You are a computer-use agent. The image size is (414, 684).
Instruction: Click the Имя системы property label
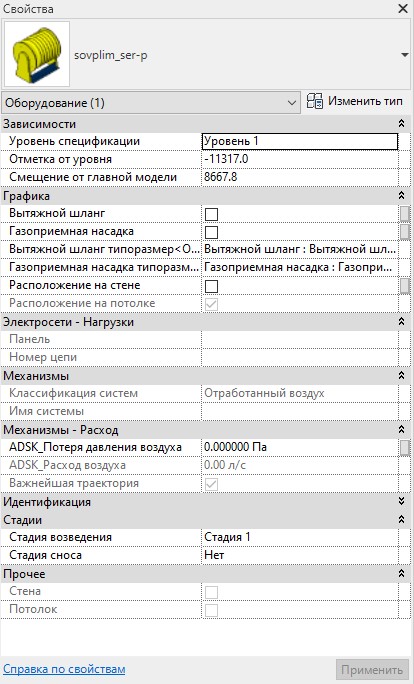[x=46, y=411]
